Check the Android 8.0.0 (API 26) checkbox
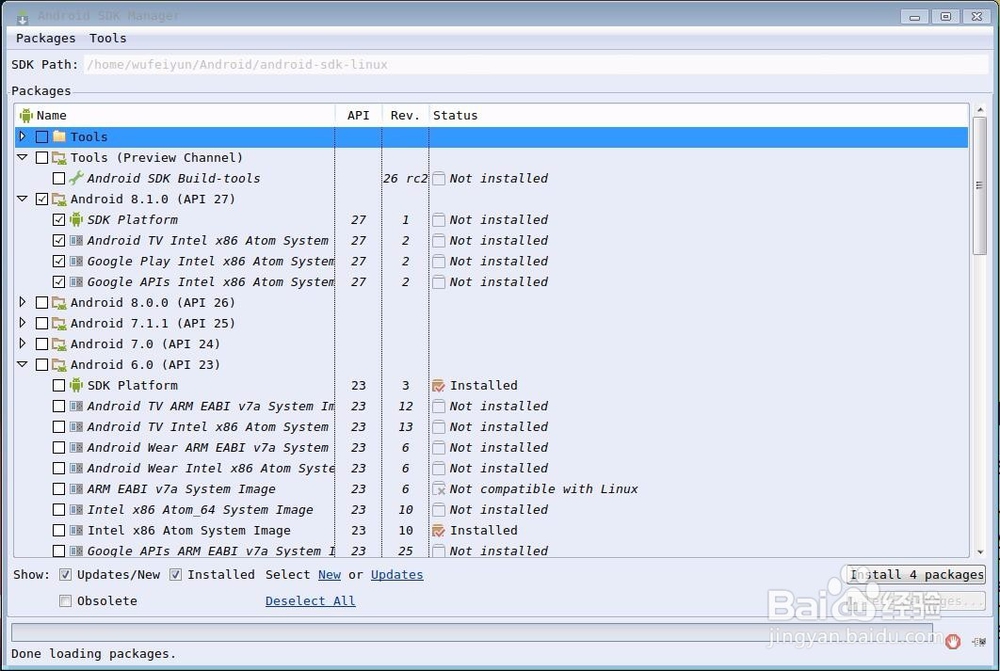This screenshot has height=671, width=1000. point(42,302)
